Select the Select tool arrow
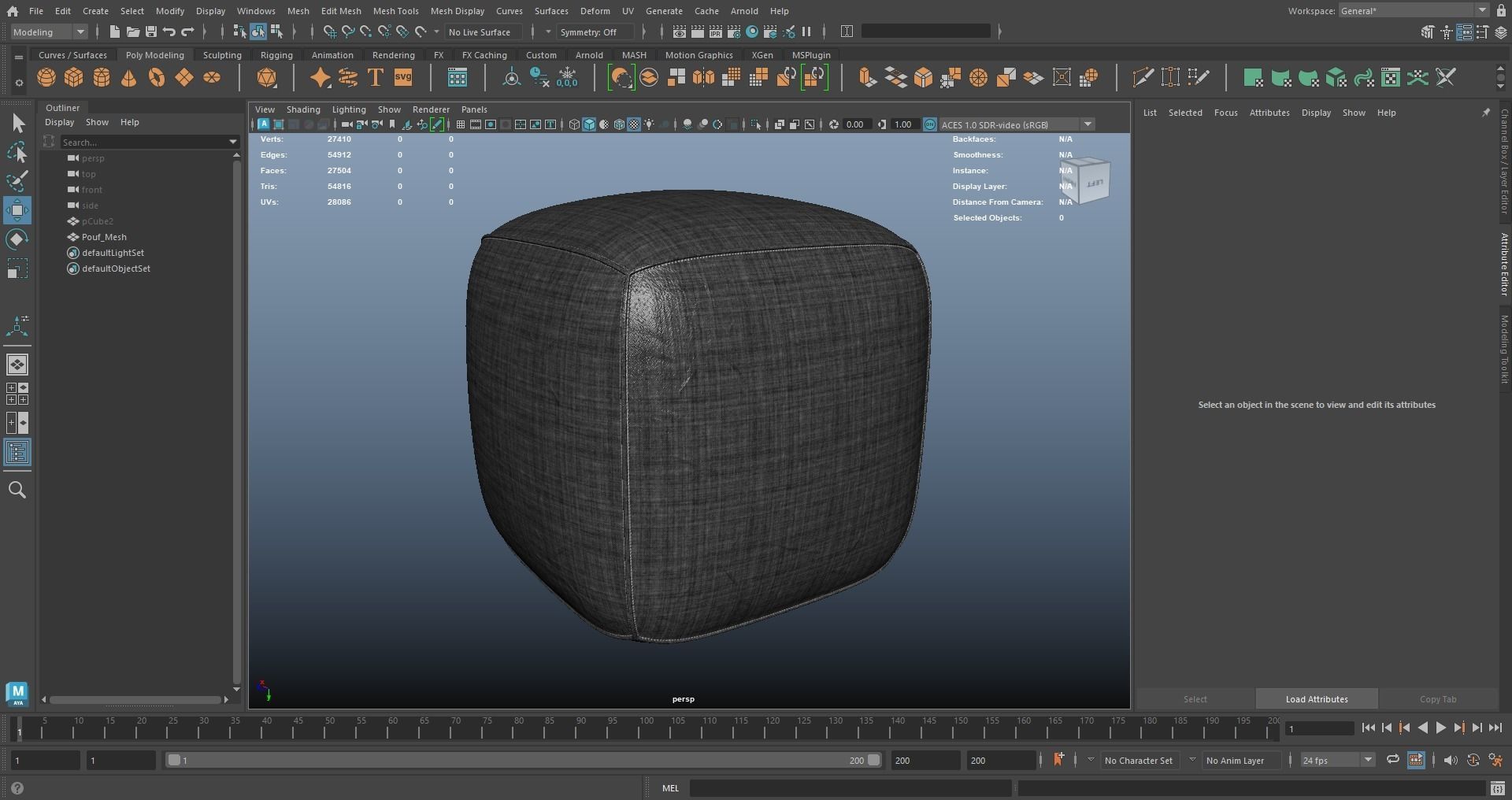This screenshot has height=800, width=1512. pyautogui.click(x=17, y=124)
